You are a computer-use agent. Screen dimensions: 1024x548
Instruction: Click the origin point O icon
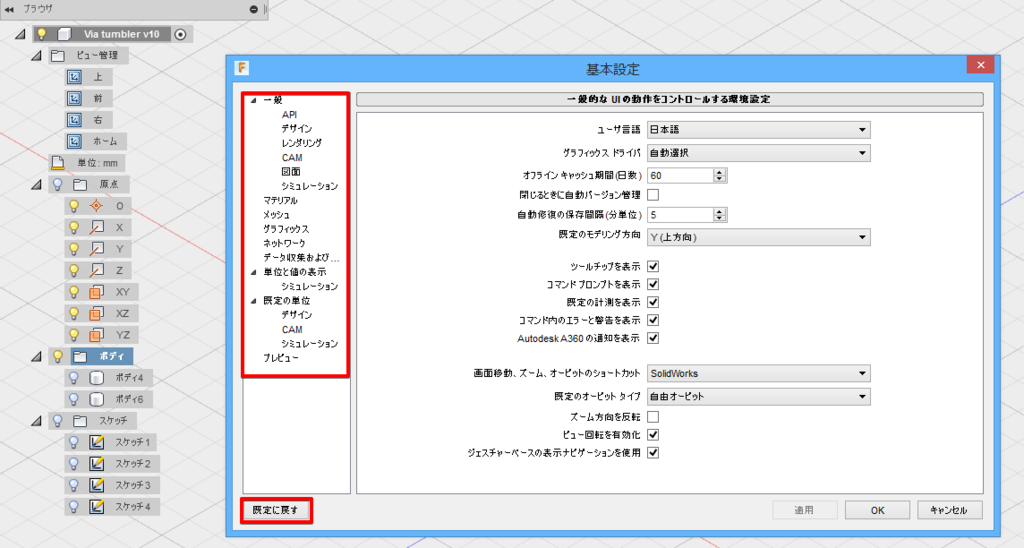97,206
